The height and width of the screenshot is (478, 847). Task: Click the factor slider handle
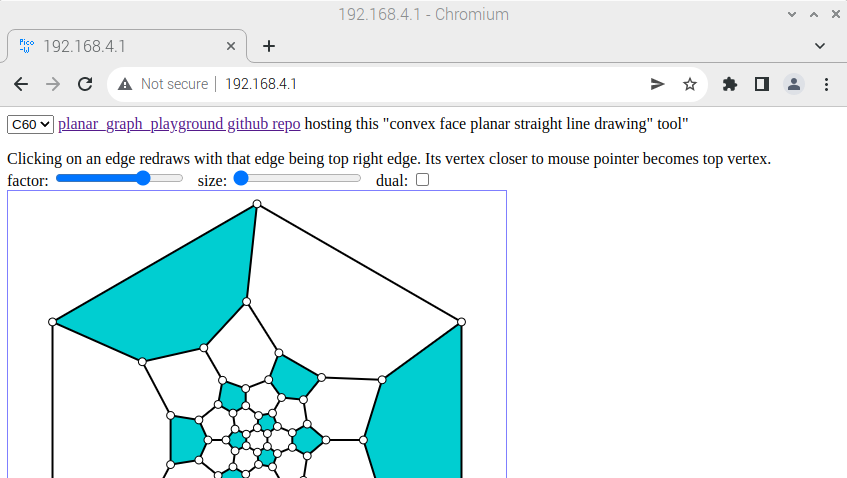click(x=143, y=178)
